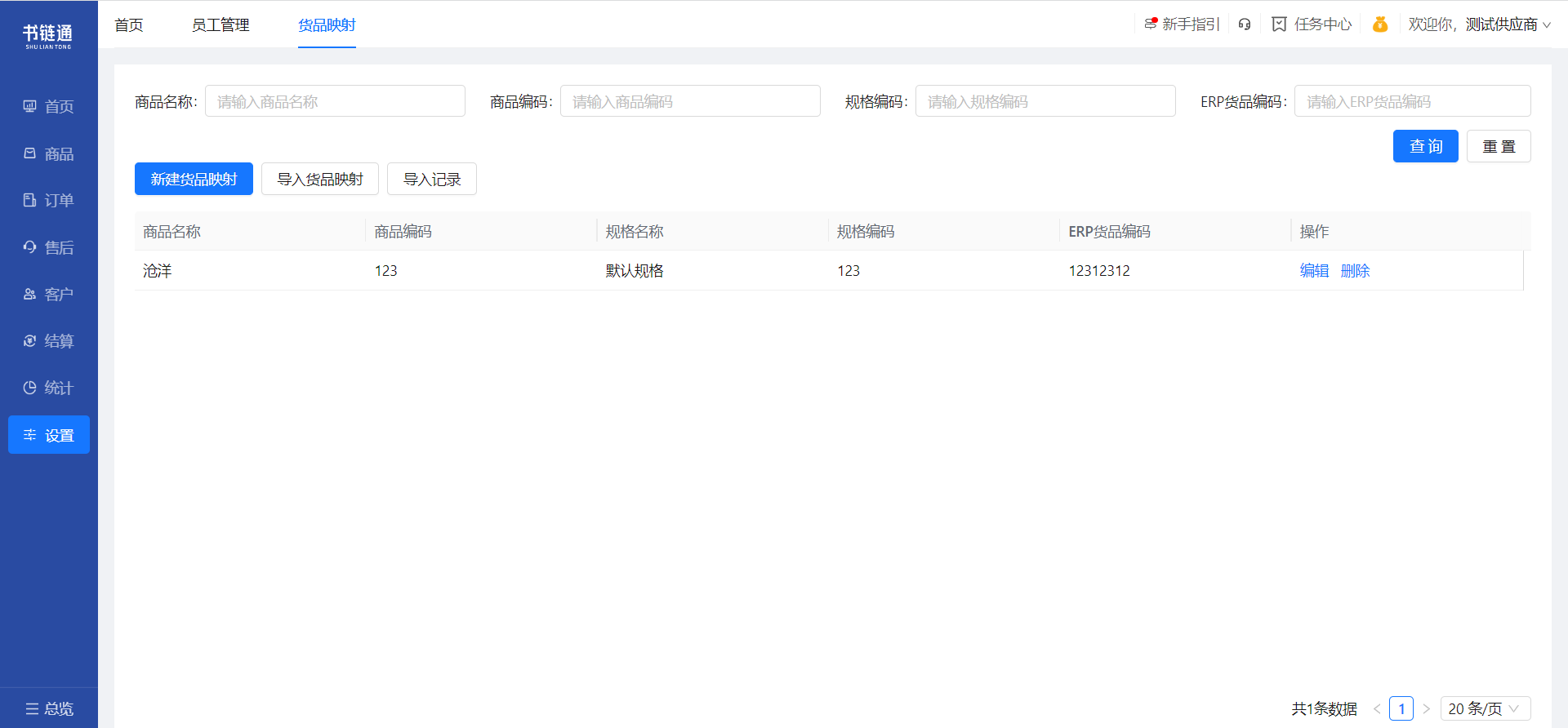This screenshot has width=1568, height=728.
Task: Open 新手指引 guide
Action: coord(1182,24)
